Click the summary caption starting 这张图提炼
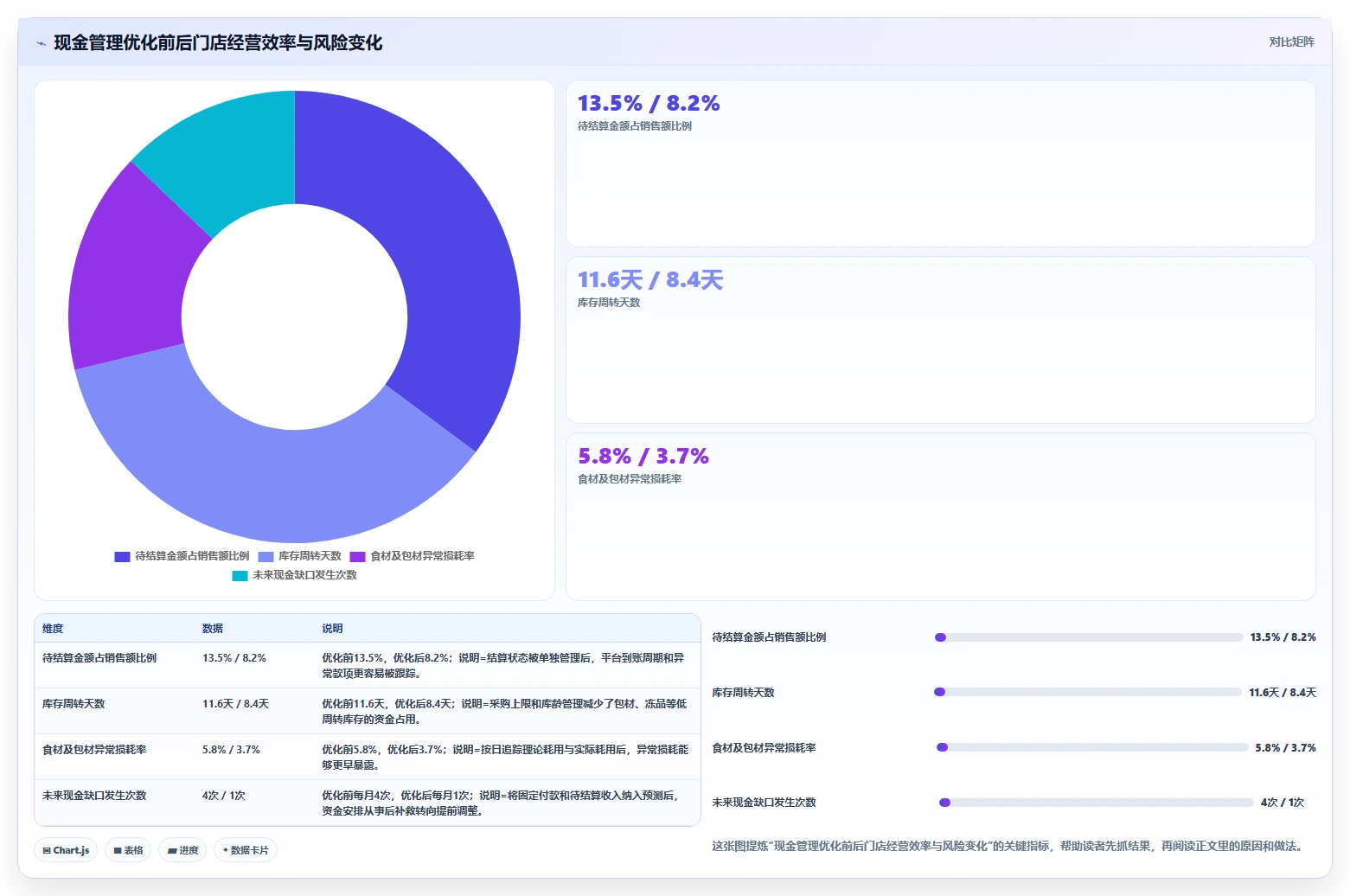The width and height of the screenshot is (1350, 896). pyautogui.click(x=1008, y=846)
